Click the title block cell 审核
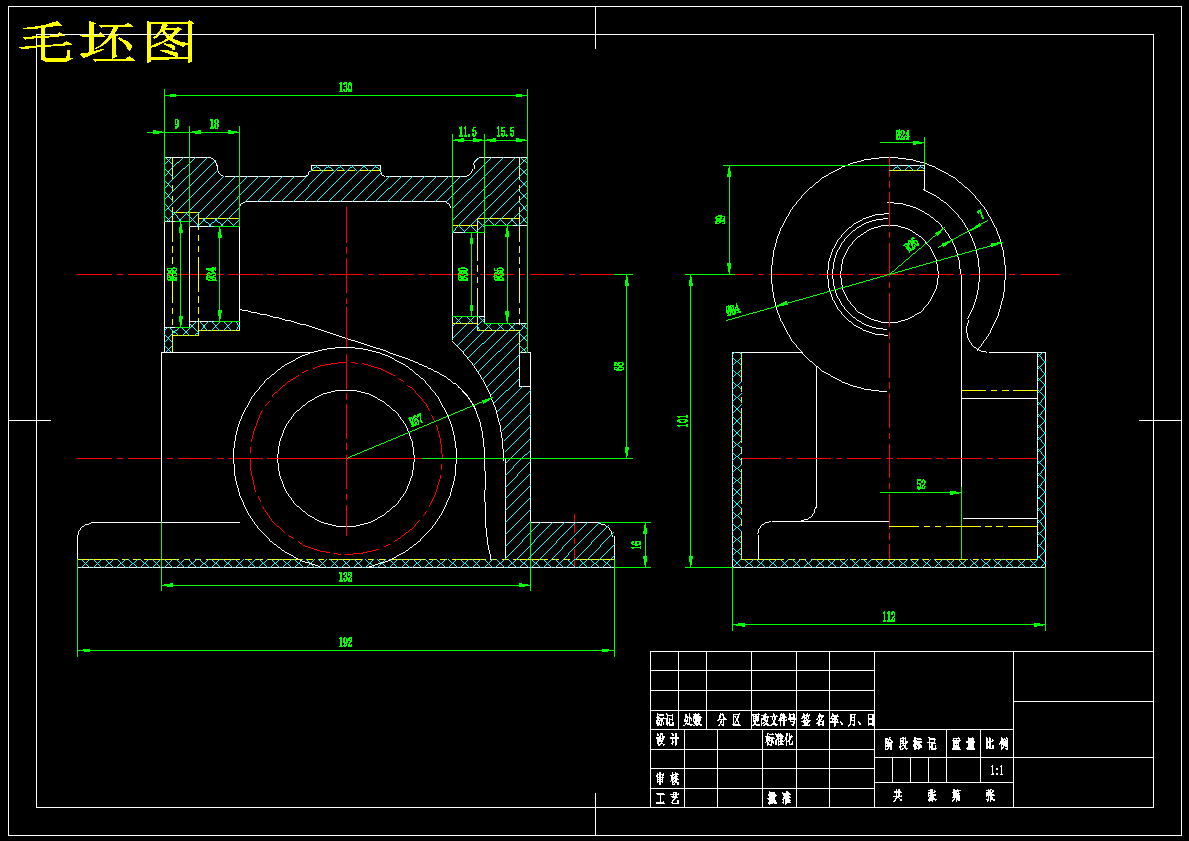This screenshot has width=1189, height=841. click(667, 779)
